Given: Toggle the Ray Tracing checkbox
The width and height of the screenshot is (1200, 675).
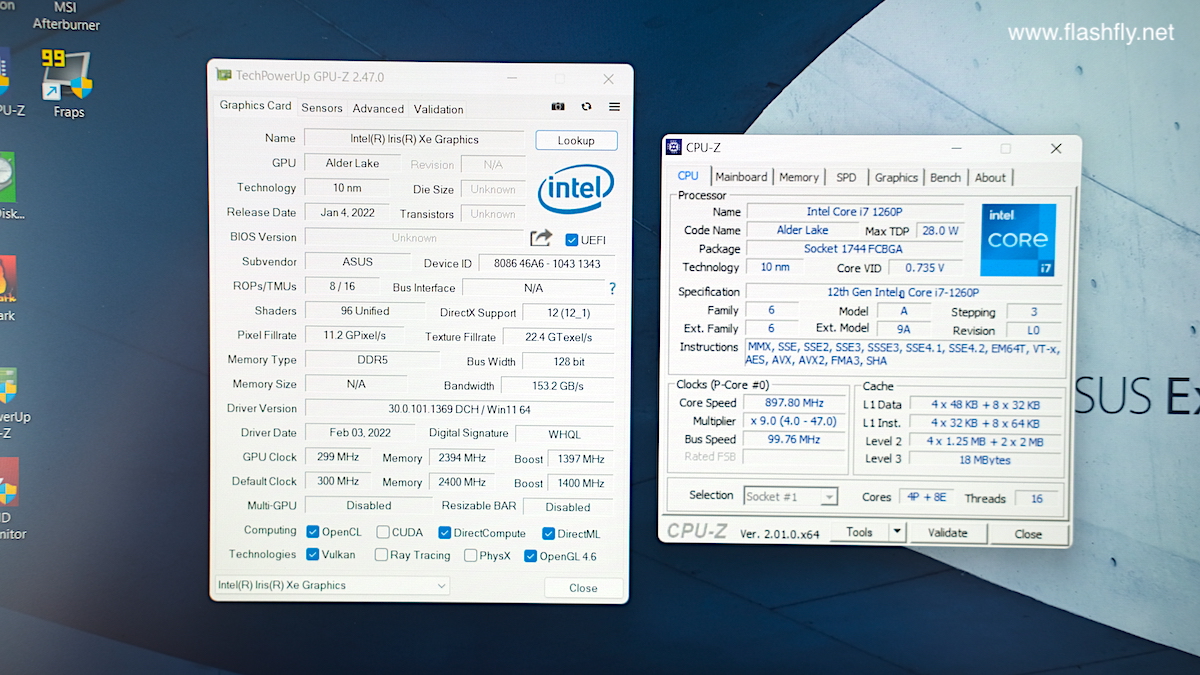Looking at the screenshot, I should 381,555.
